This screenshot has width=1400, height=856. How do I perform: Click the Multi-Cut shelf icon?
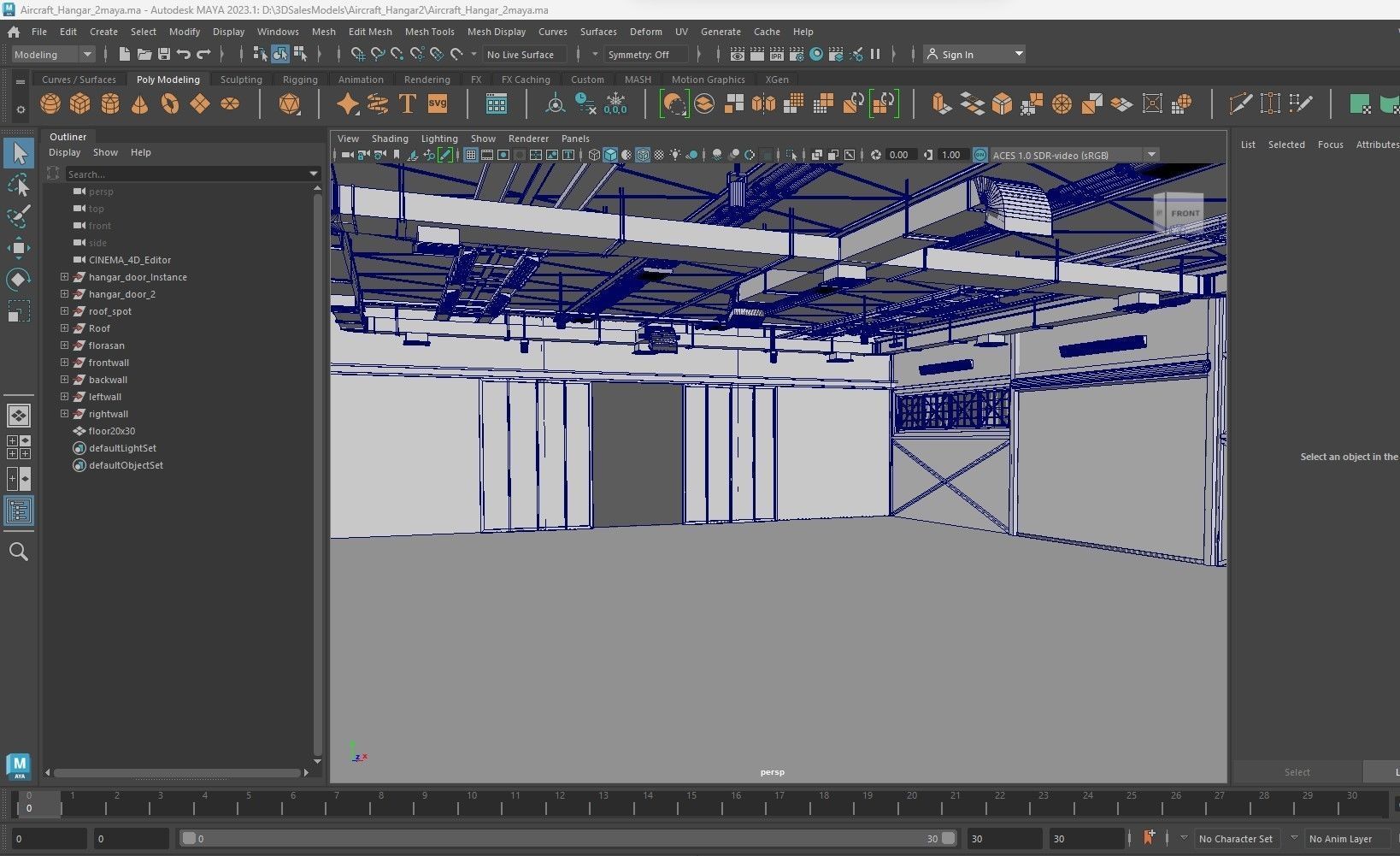[x=1240, y=104]
